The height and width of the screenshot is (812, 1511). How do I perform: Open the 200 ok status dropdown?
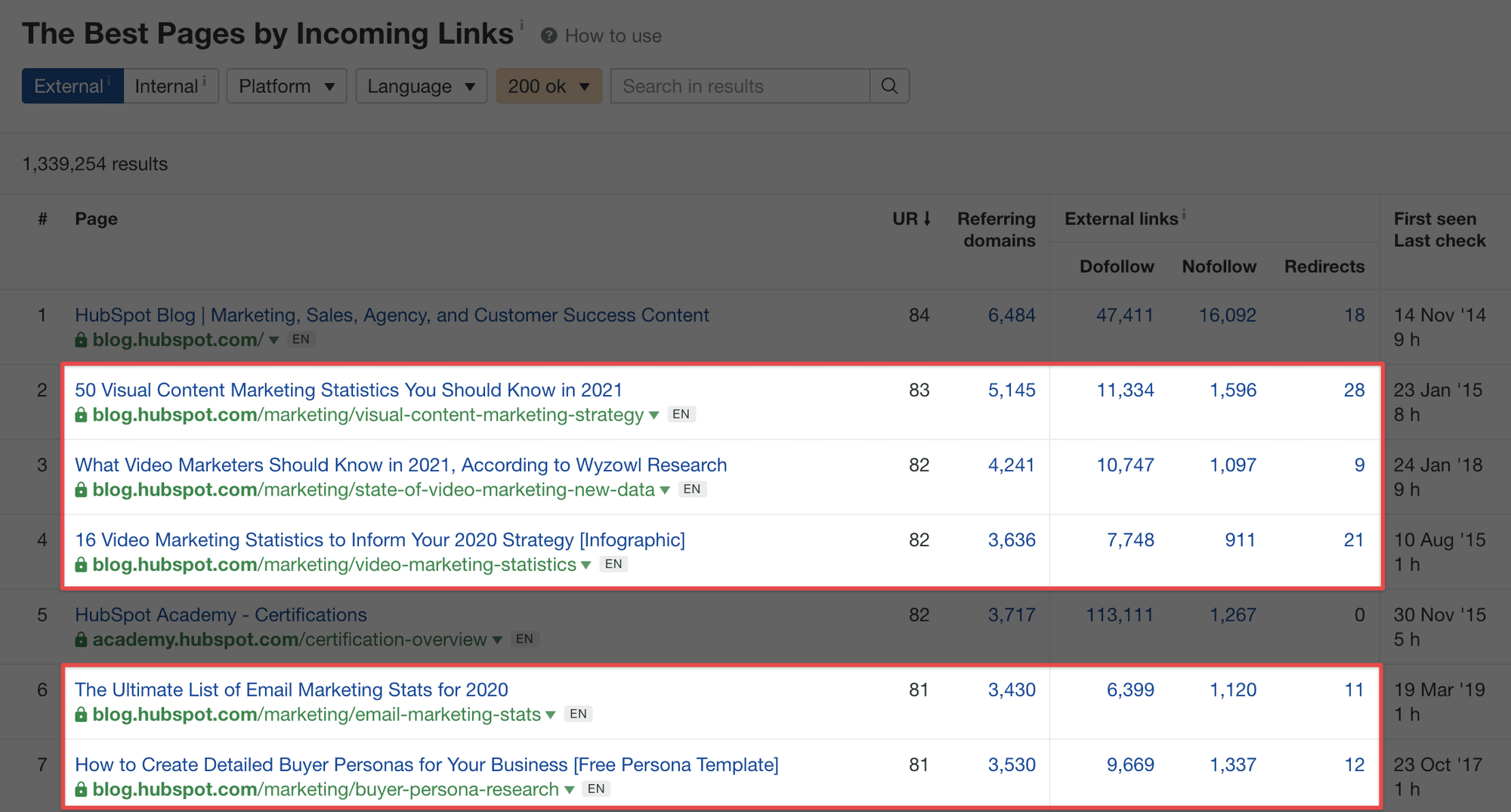(549, 86)
